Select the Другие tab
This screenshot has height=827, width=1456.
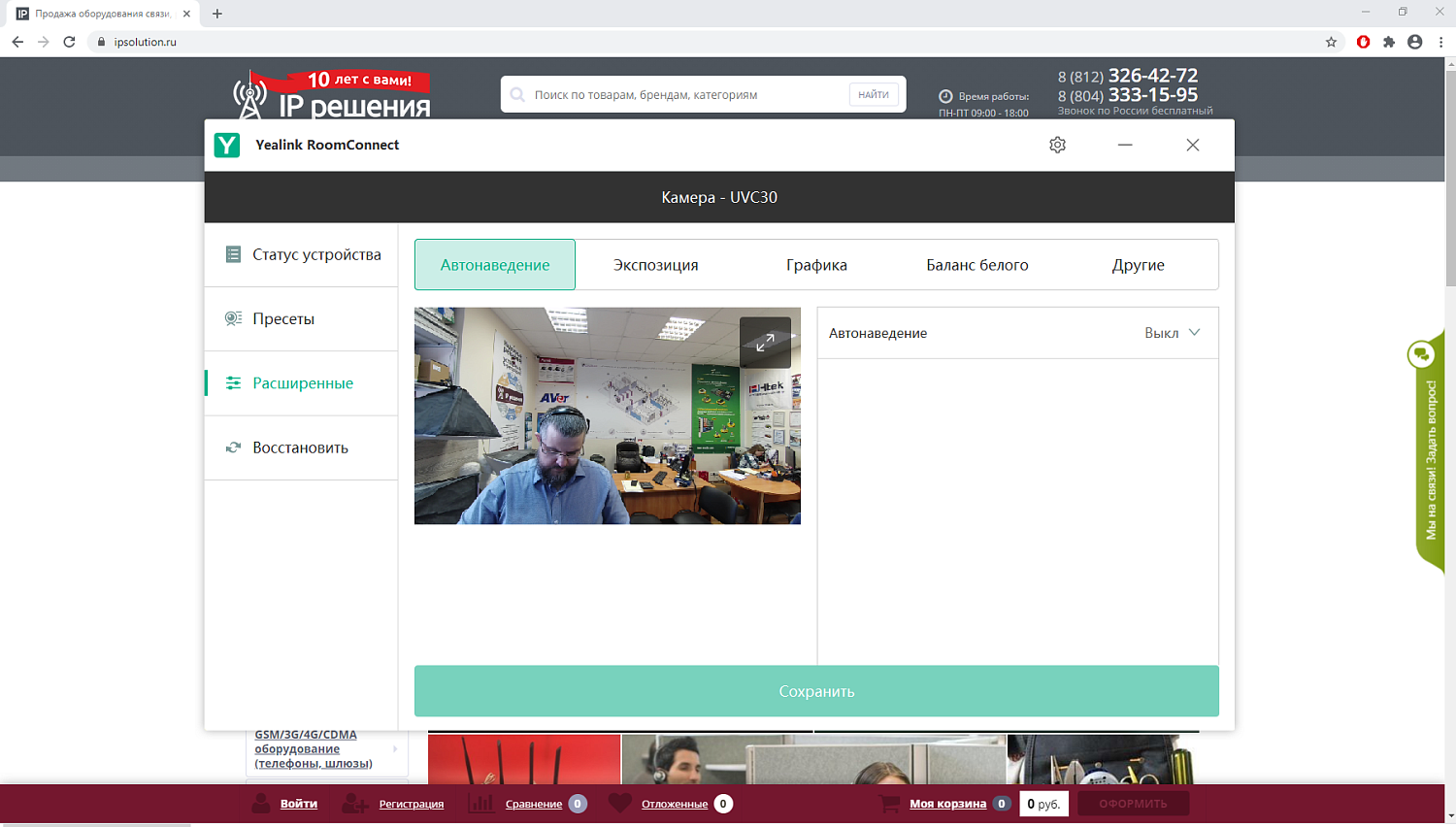tap(1138, 265)
